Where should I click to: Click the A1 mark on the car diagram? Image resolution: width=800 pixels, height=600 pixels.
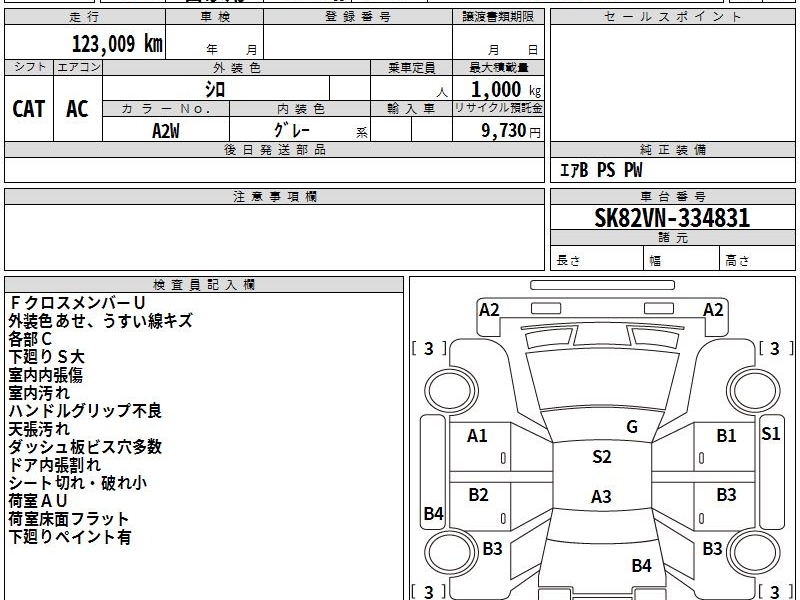(x=477, y=436)
